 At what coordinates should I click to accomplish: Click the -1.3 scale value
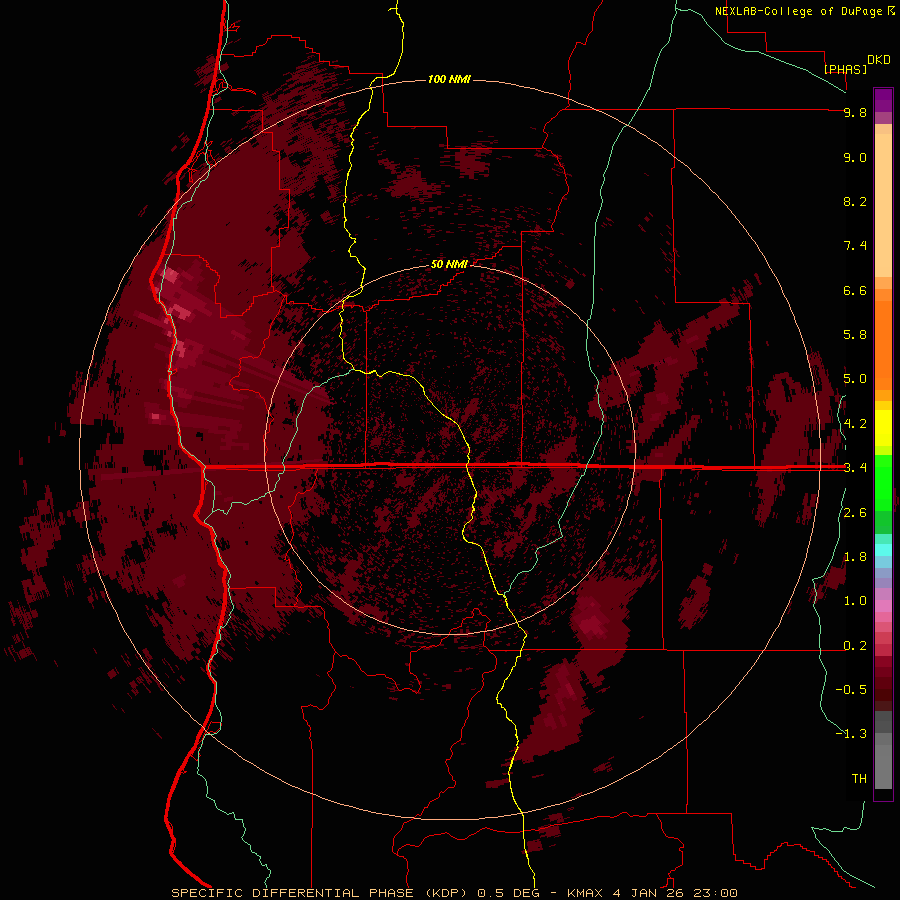pos(851,734)
